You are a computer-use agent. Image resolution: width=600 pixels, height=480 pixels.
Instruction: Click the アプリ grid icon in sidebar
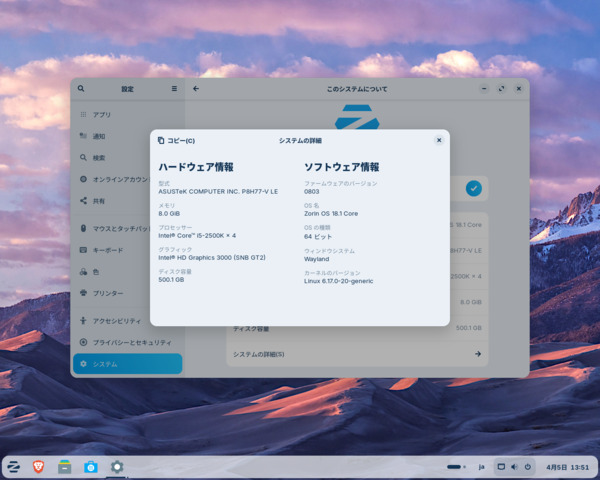83,114
